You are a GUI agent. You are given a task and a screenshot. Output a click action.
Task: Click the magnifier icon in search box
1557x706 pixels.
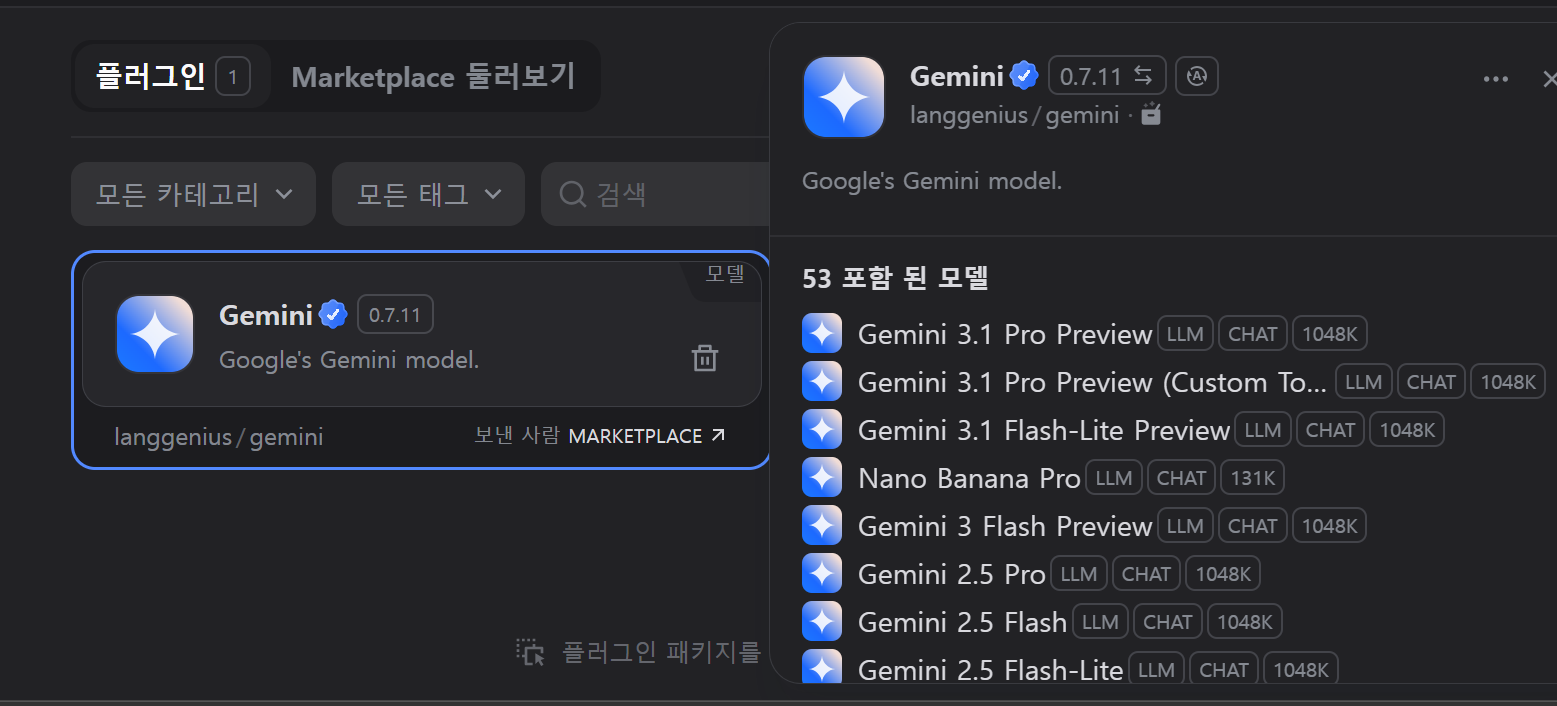tap(572, 194)
